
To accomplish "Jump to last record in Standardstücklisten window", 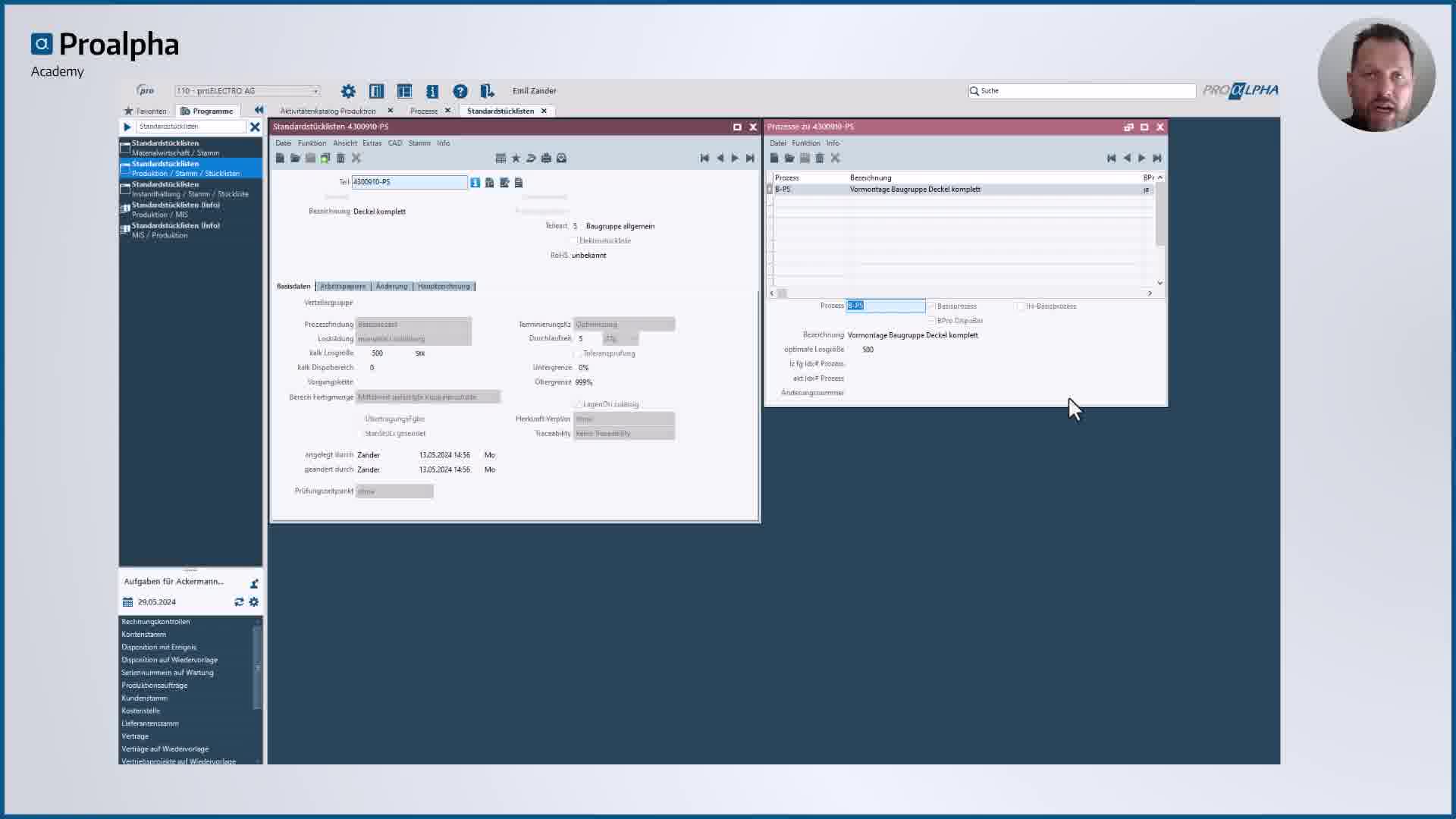I will 750,158.
